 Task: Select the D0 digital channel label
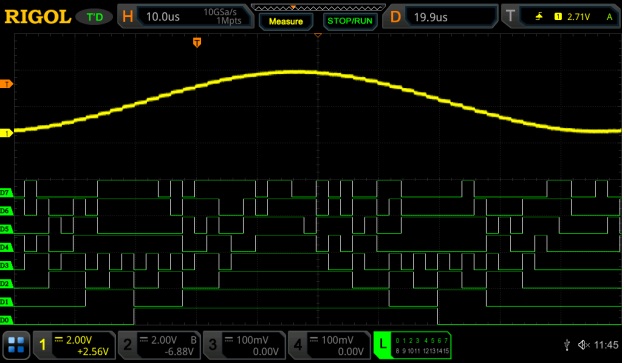pyautogui.click(x=6, y=320)
